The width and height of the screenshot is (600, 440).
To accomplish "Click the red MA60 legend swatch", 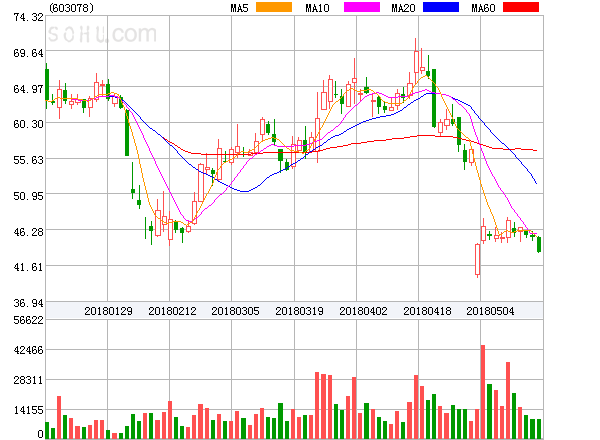I will pyautogui.click(x=521, y=7).
